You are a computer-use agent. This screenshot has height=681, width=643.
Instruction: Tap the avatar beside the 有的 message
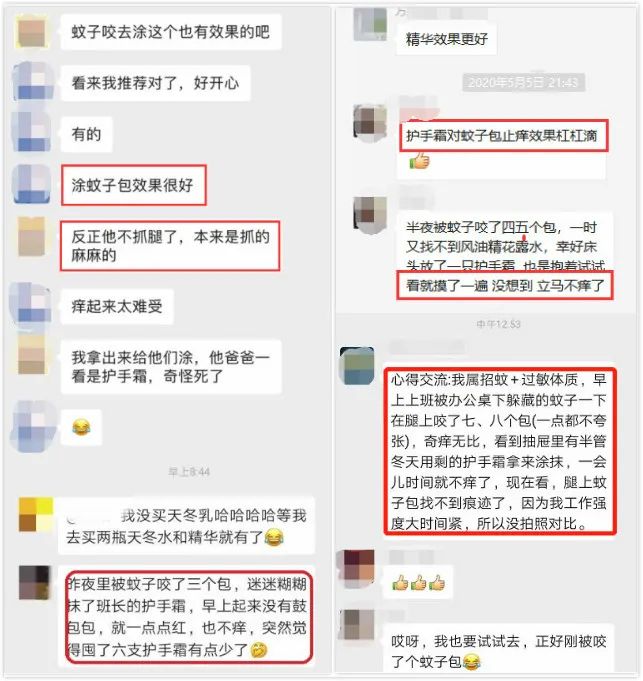[x=32, y=132]
